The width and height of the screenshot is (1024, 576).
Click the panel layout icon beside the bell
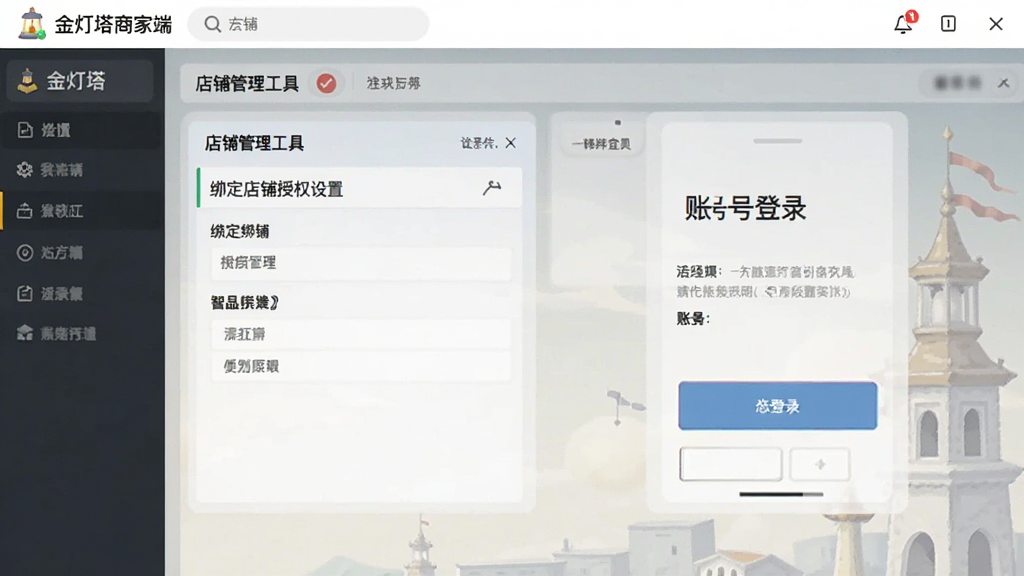tap(948, 24)
